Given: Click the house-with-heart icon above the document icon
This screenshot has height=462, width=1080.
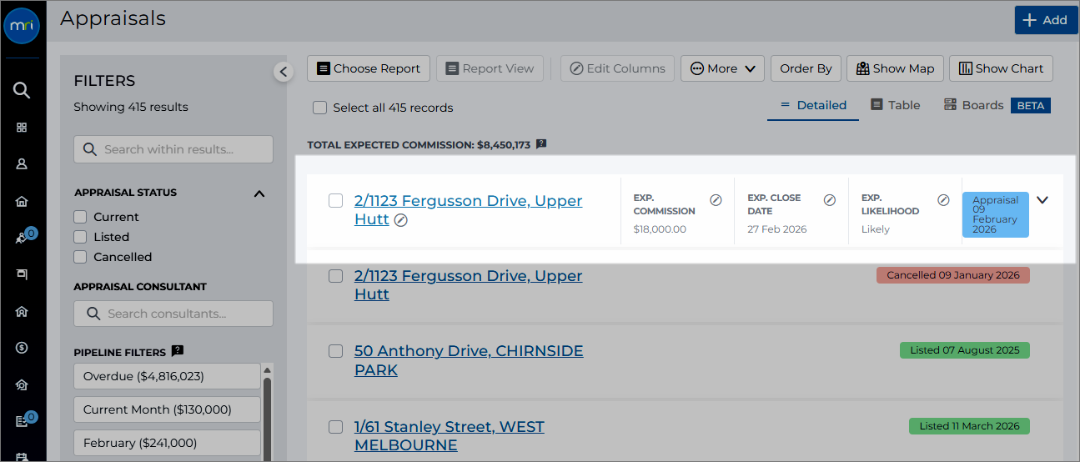Looking at the screenshot, I should (x=22, y=385).
